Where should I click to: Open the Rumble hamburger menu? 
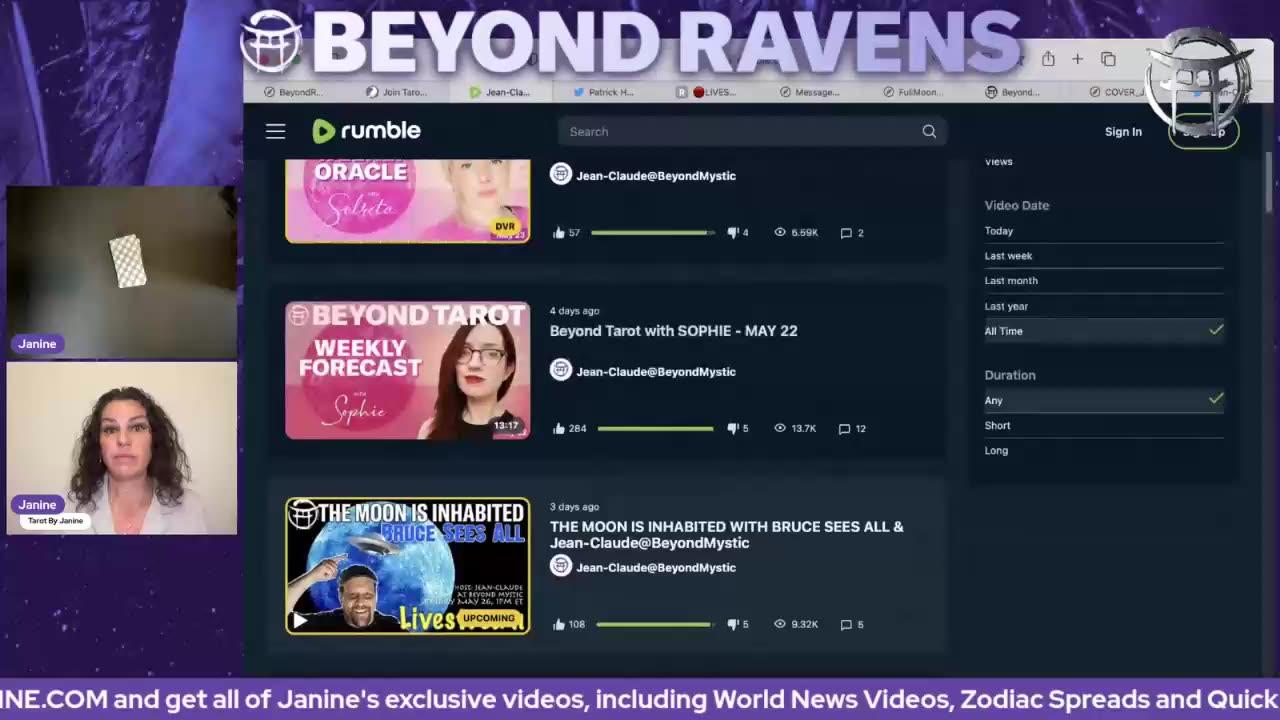point(275,131)
